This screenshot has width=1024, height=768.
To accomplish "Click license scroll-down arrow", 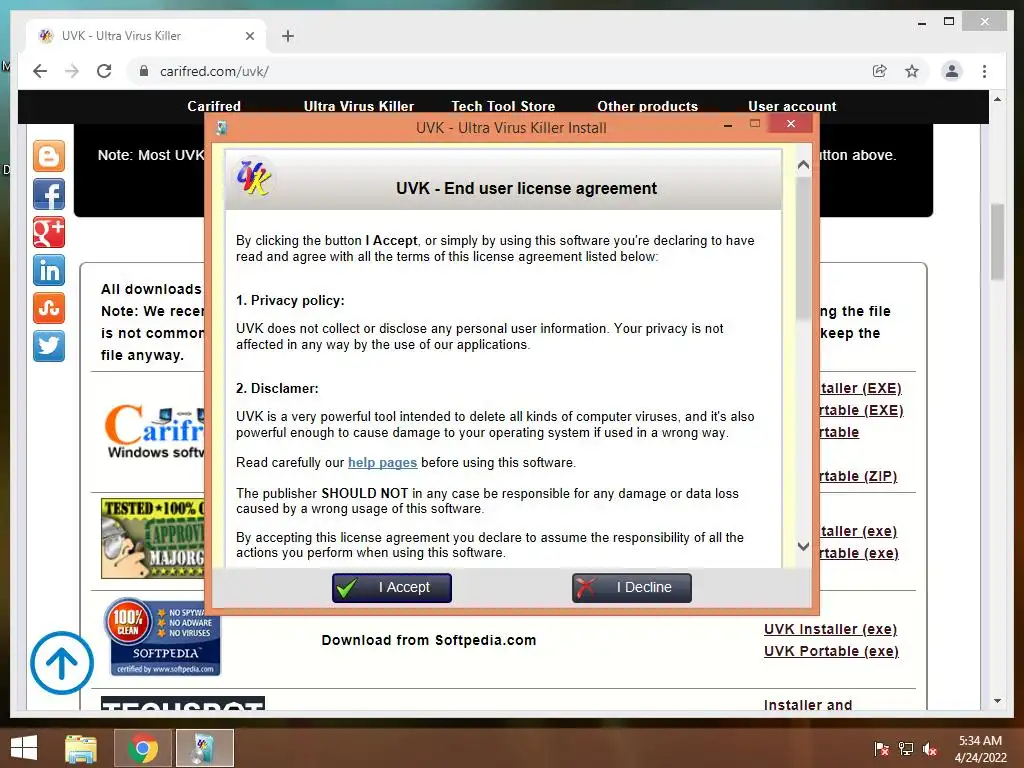I will [x=803, y=546].
